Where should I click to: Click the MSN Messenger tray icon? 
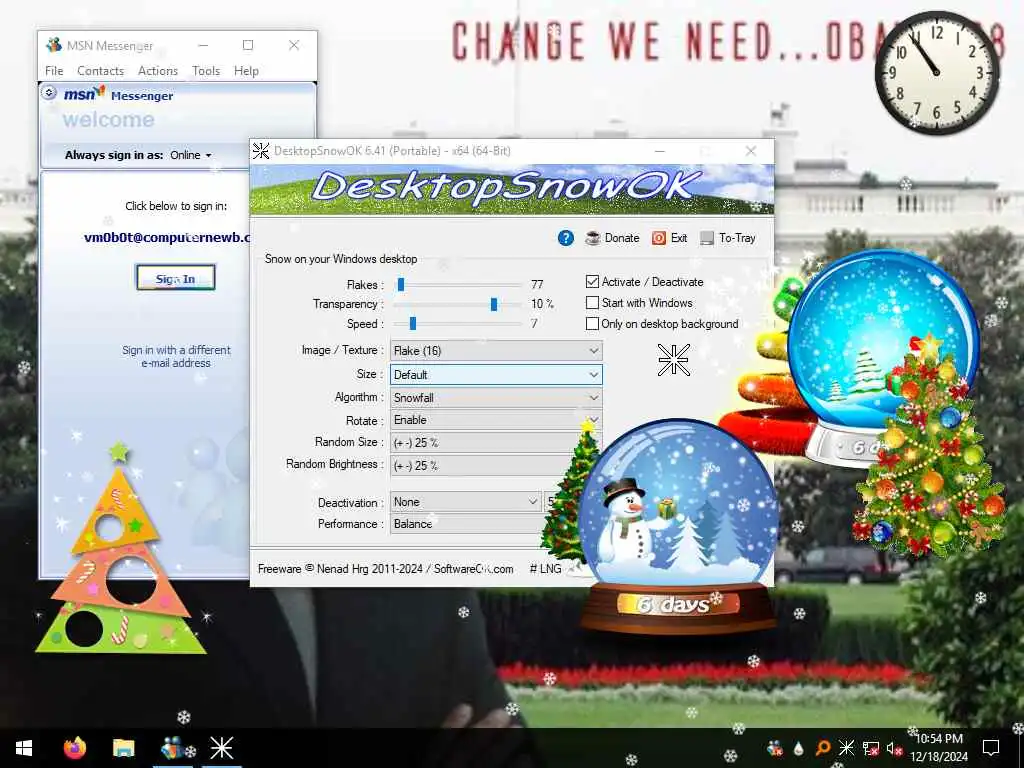[775, 748]
